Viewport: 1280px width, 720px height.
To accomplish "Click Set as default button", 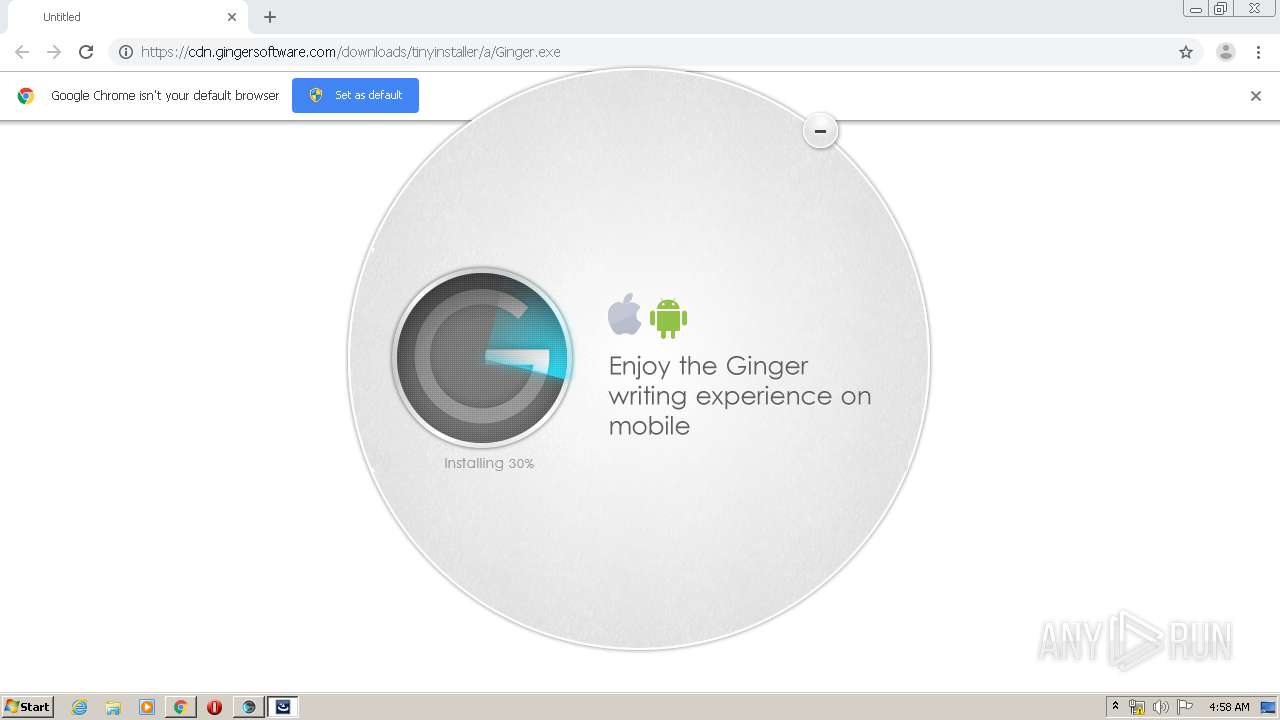I will coord(355,95).
